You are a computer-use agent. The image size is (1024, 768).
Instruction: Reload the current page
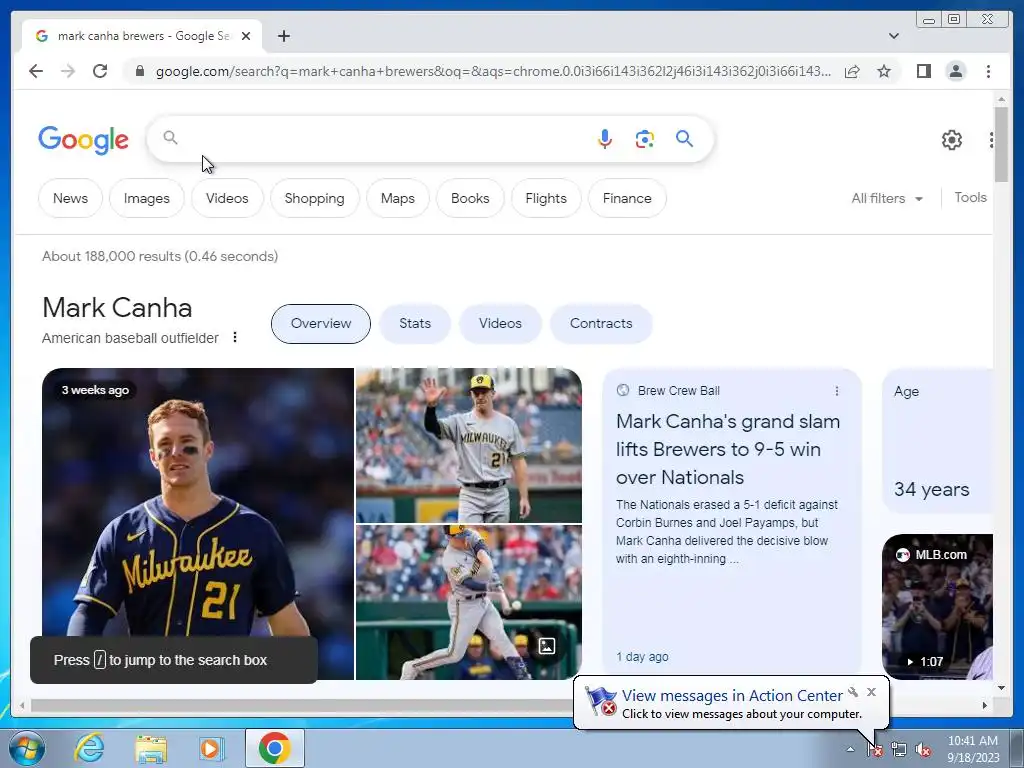100,71
